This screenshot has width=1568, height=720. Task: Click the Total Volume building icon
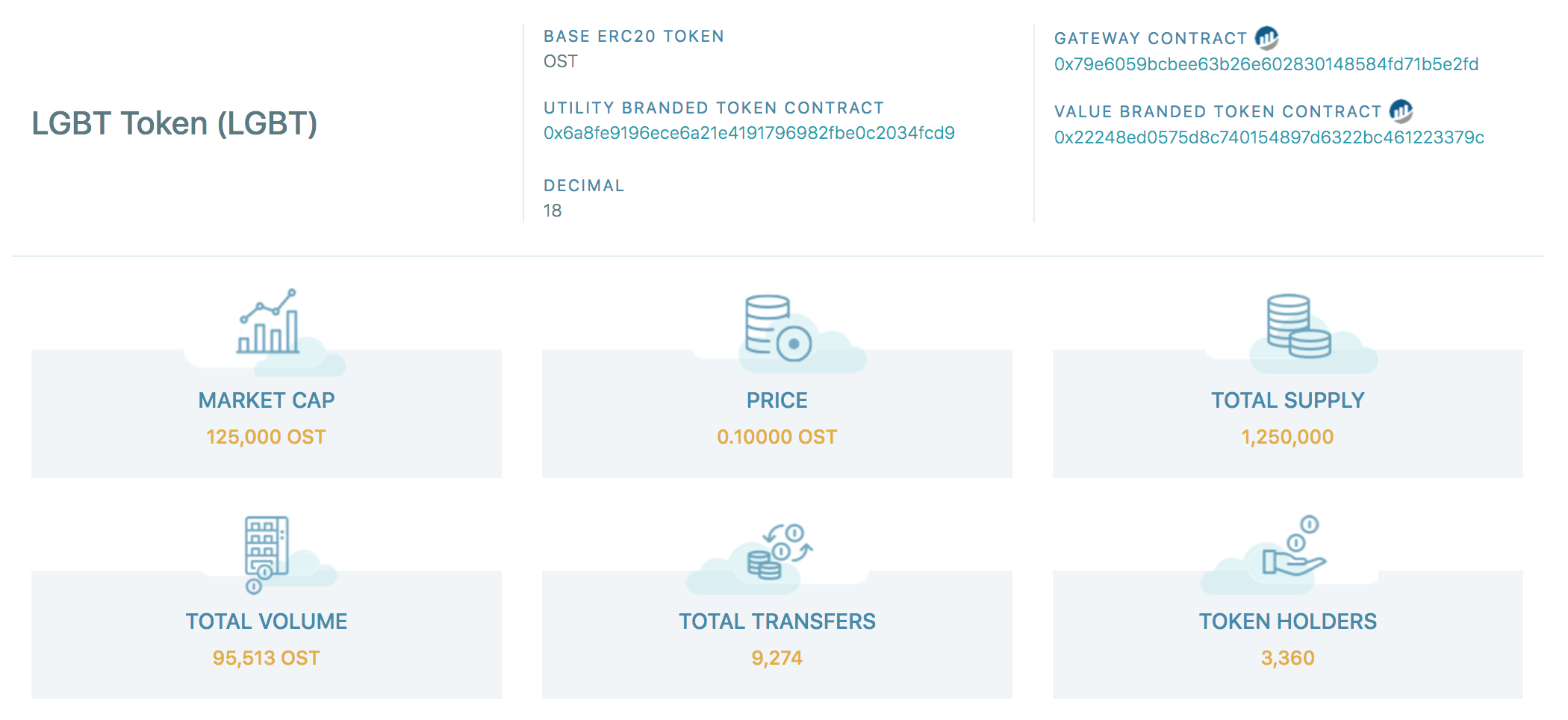point(267,554)
